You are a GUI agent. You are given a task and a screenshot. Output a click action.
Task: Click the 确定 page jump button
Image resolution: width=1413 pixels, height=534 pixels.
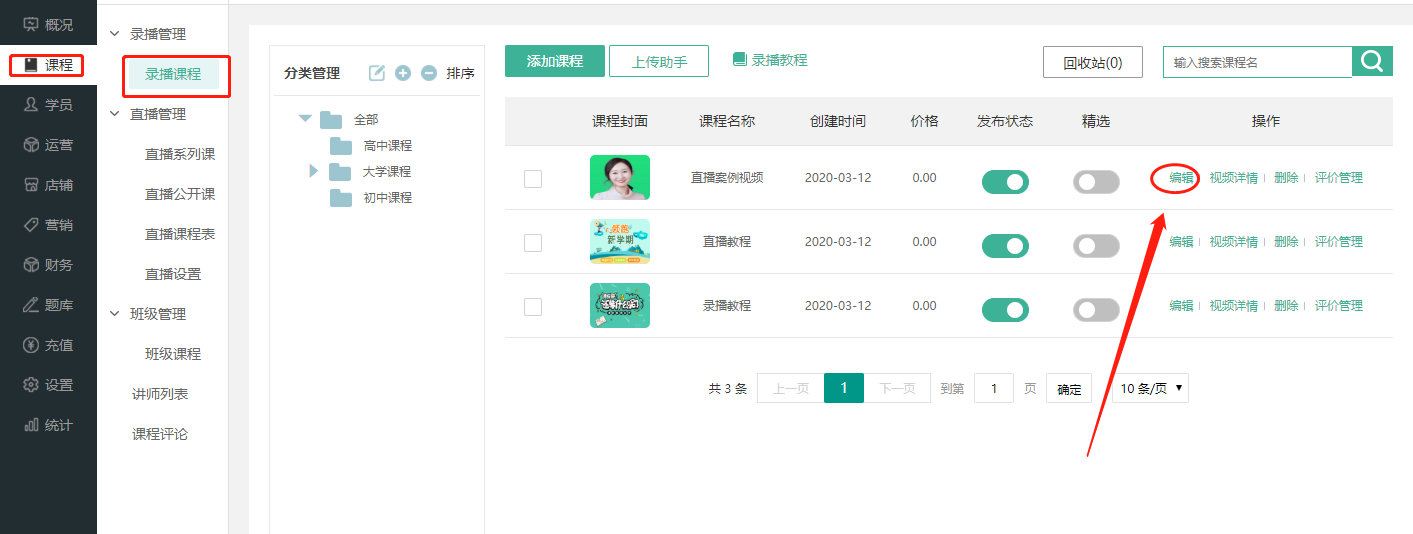pyautogui.click(x=1069, y=389)
